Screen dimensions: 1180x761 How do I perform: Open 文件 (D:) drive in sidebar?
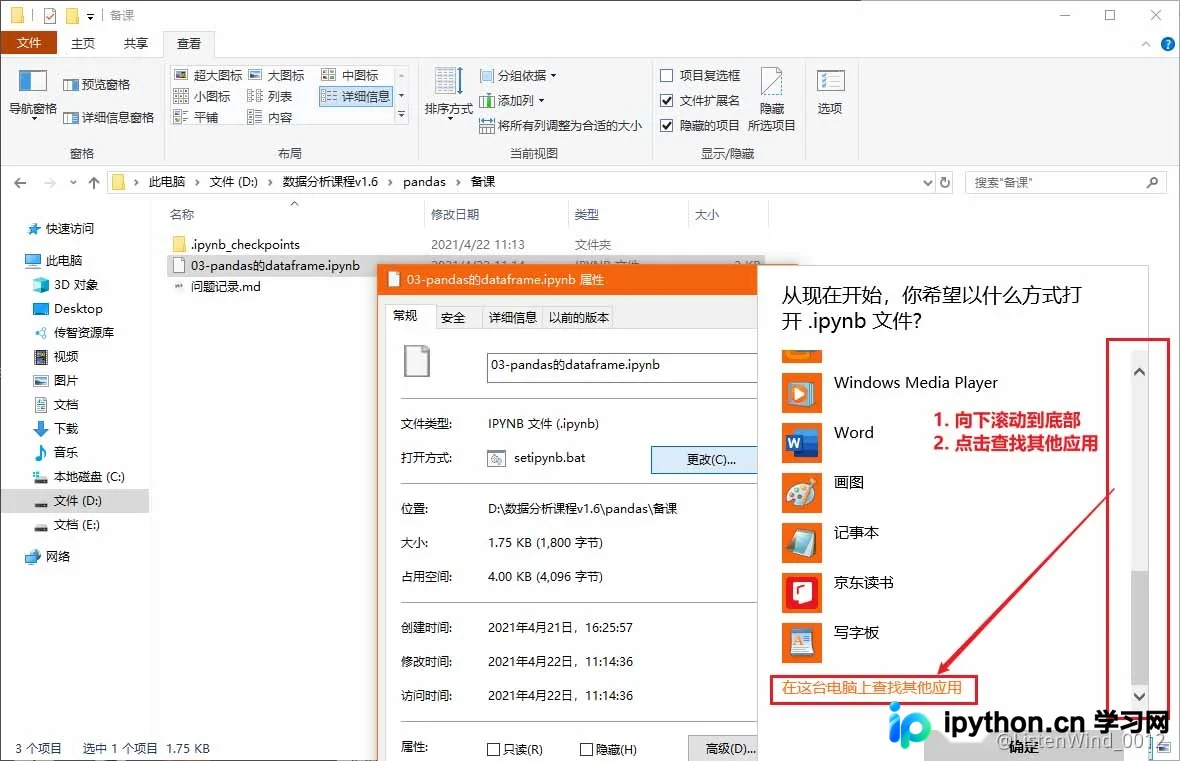tap(76, 501)
